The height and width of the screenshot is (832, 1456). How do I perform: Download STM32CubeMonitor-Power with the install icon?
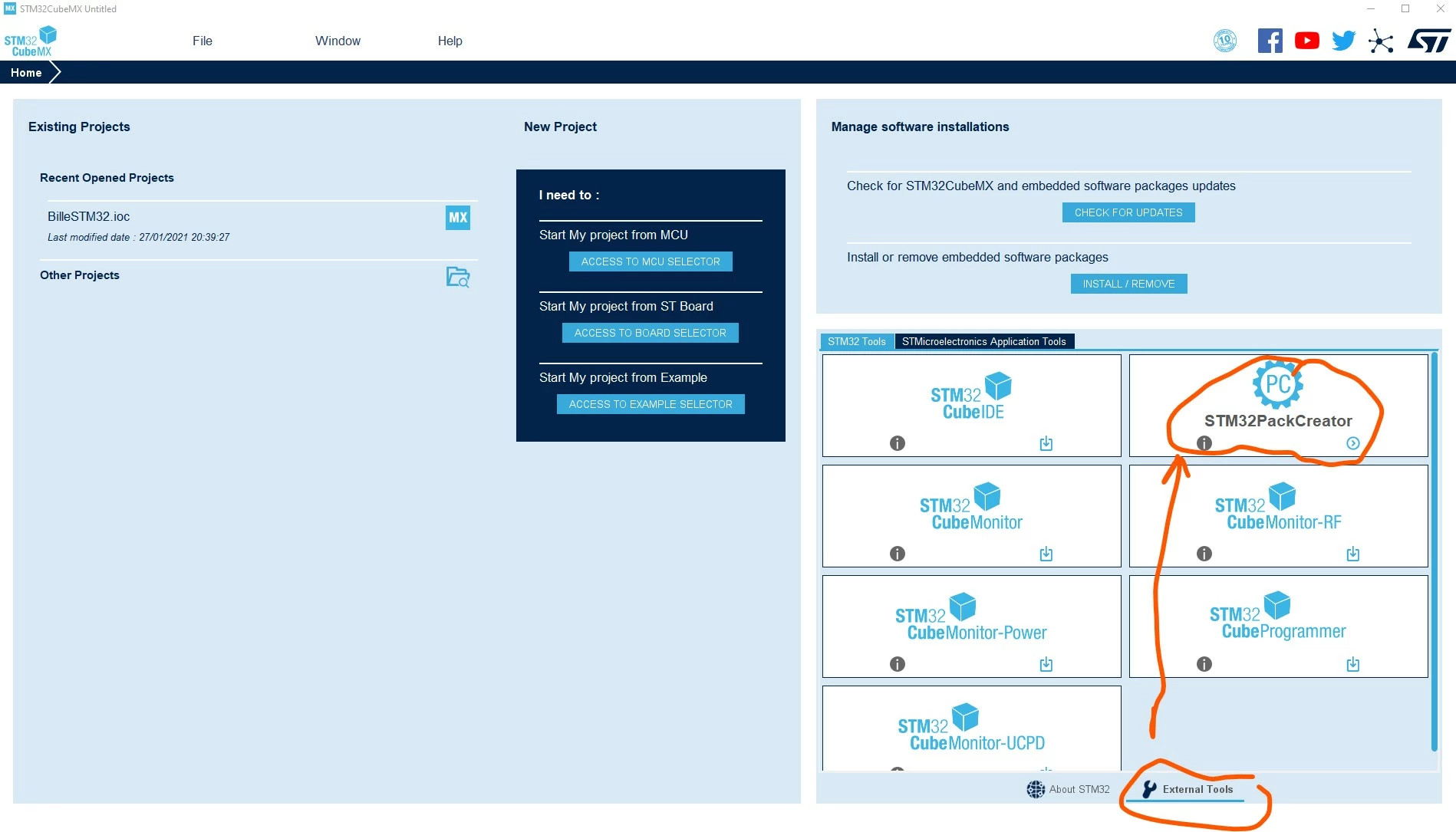pos(1046,664)
